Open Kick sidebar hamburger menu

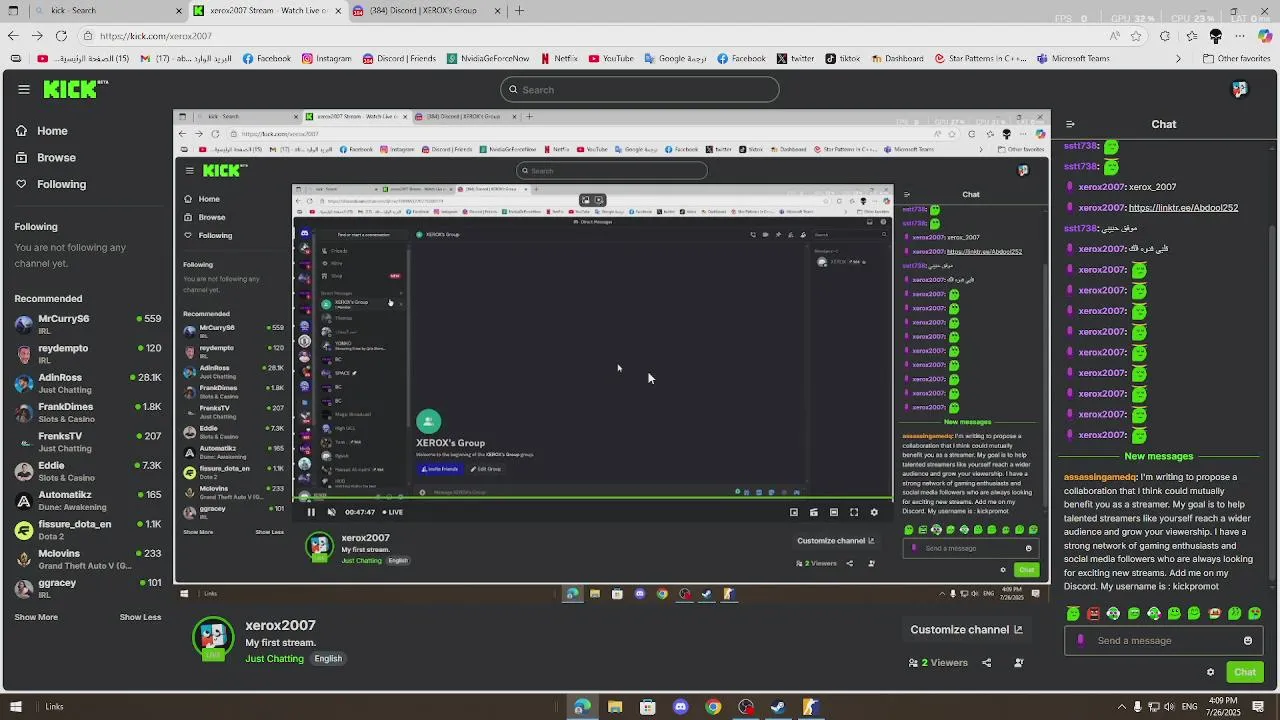pos(24,89)
